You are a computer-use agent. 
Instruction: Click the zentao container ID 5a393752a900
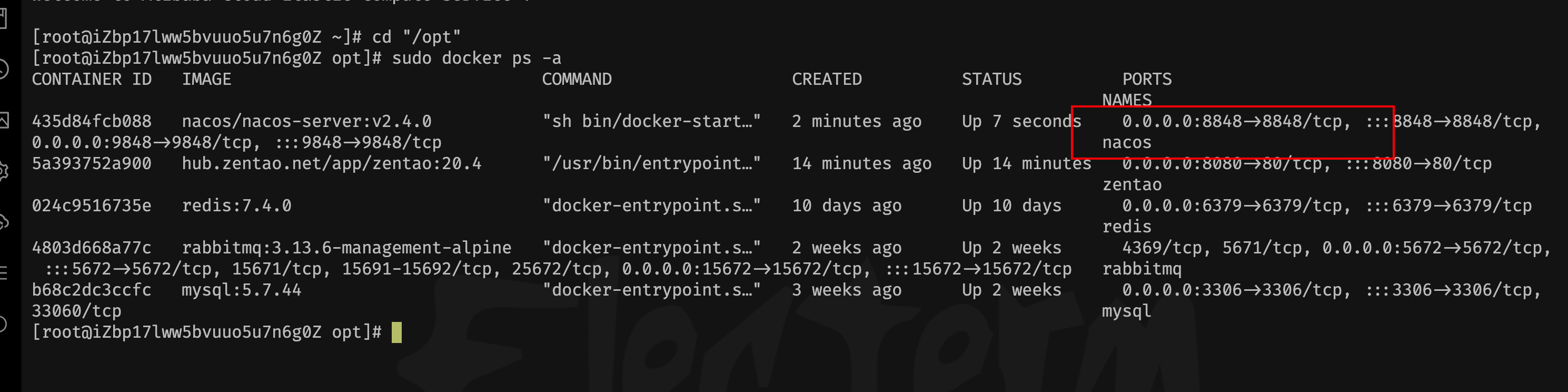91,164
